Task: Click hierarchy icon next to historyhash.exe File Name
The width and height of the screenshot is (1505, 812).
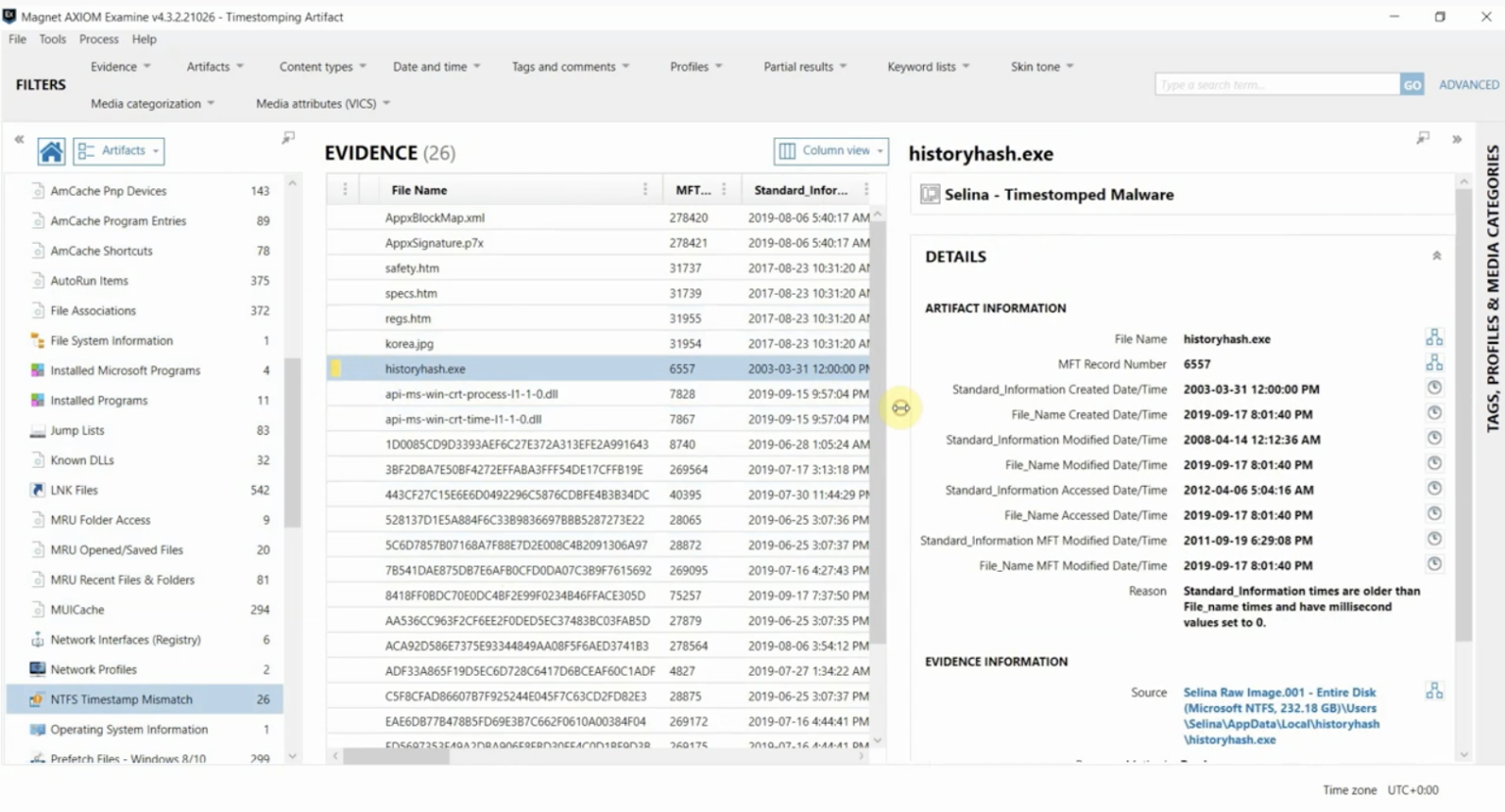Action: [1433, 336]
